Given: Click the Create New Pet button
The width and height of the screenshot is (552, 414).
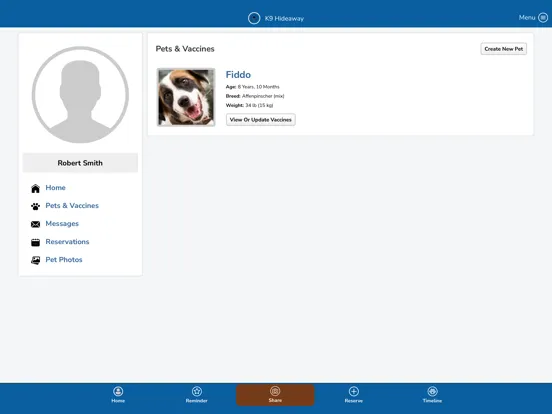Looking at the screenshot, I should pyautogui.click(x=504, y=49).
